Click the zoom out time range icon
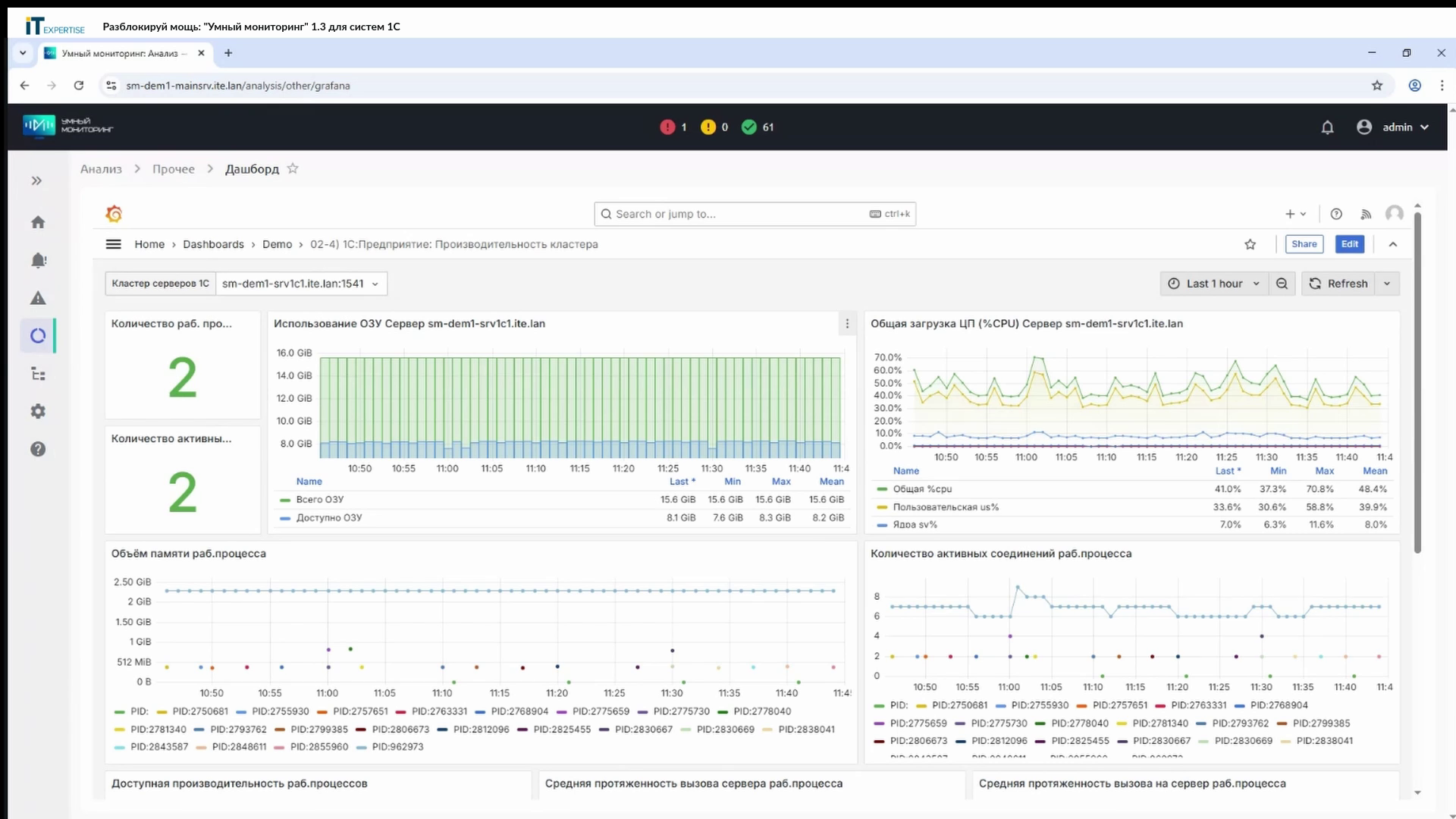This screenshot has height=819, width=1456. (x=1282, y=284)
